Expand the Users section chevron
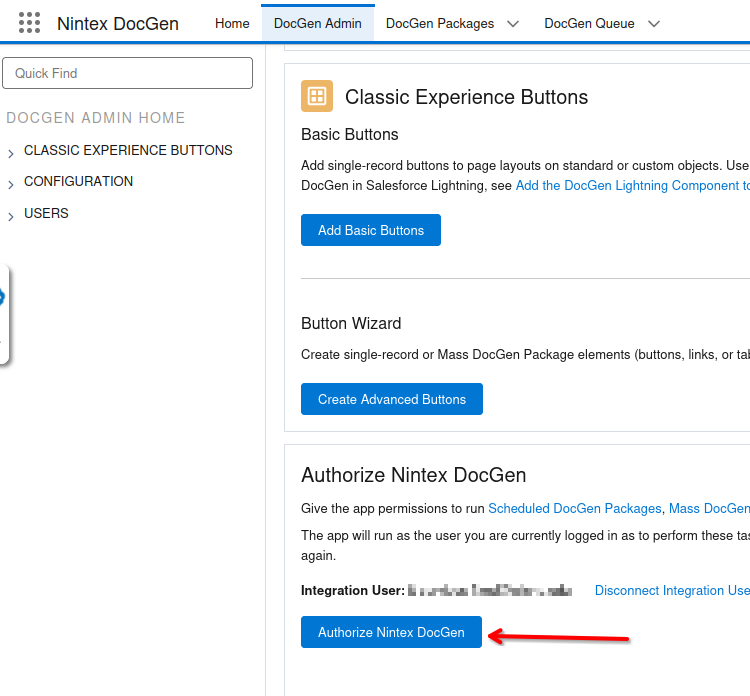Viewport: 750px width, 696px height. [11, 216]
